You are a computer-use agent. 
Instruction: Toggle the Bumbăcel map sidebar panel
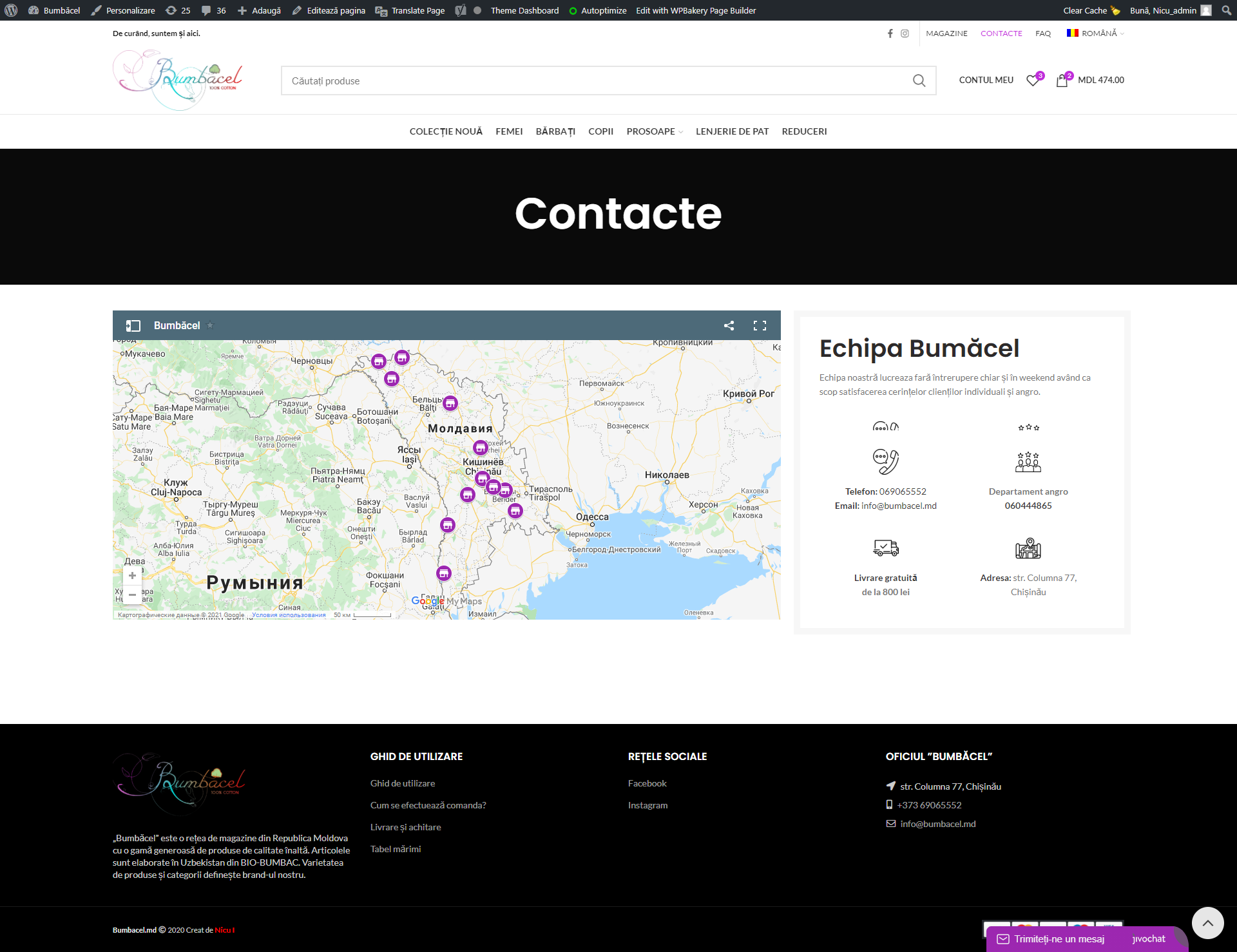[133, 325]
